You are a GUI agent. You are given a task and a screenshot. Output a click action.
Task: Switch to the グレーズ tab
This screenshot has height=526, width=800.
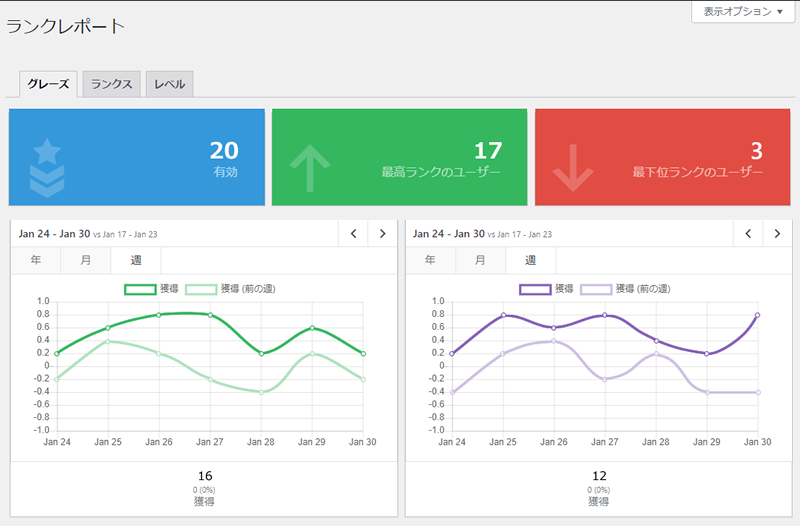point(48,84)
